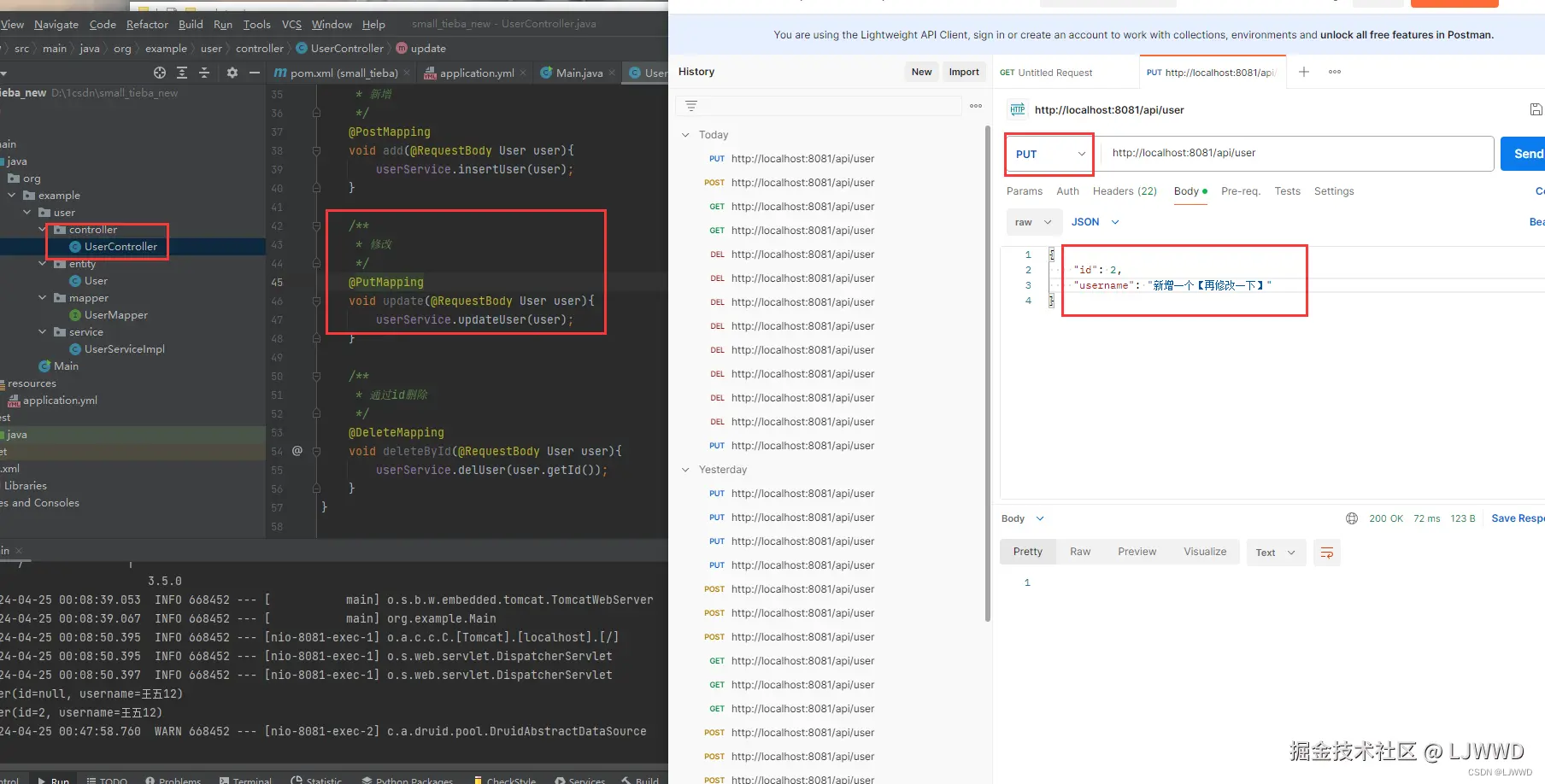Add a new request tab in Postman
The height and width of the screenshot is (784, 1545).
point(1304,72)
